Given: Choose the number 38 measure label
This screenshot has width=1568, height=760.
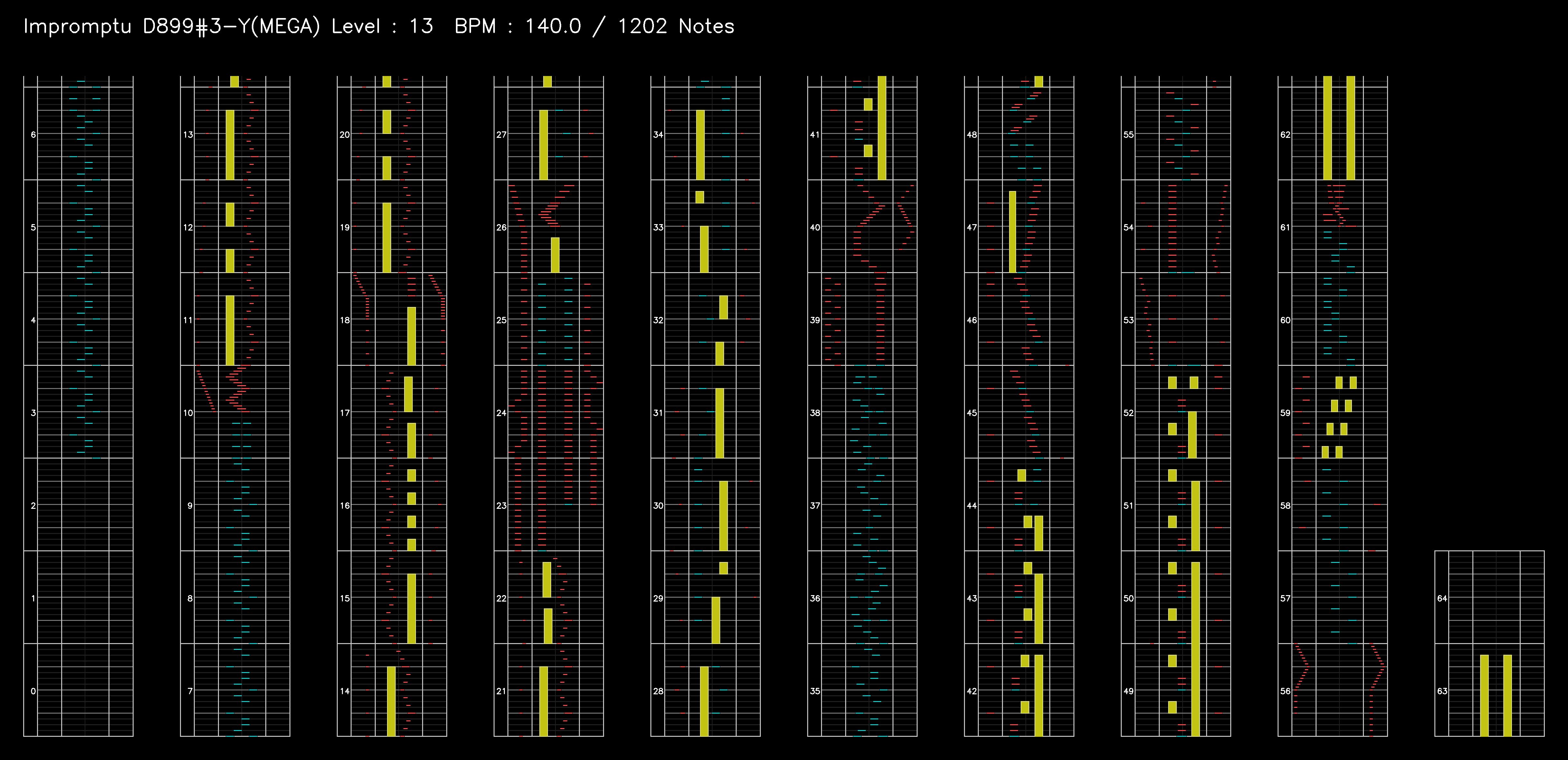Looking at the screenshot, I should 815,412.
